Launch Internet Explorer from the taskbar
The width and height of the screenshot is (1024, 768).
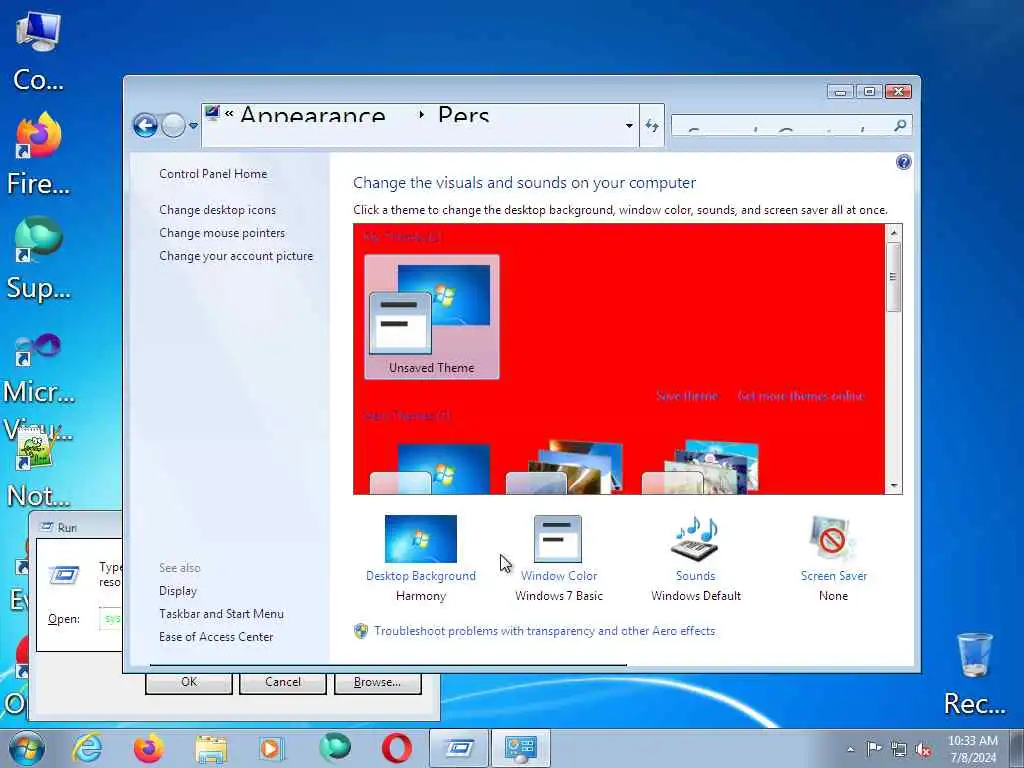click(x=87, y=748)
